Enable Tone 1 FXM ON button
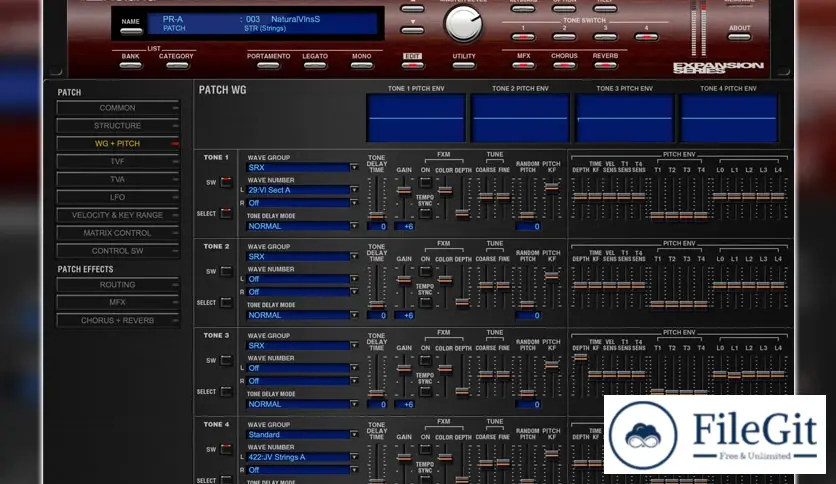 [x=425, y=182]
